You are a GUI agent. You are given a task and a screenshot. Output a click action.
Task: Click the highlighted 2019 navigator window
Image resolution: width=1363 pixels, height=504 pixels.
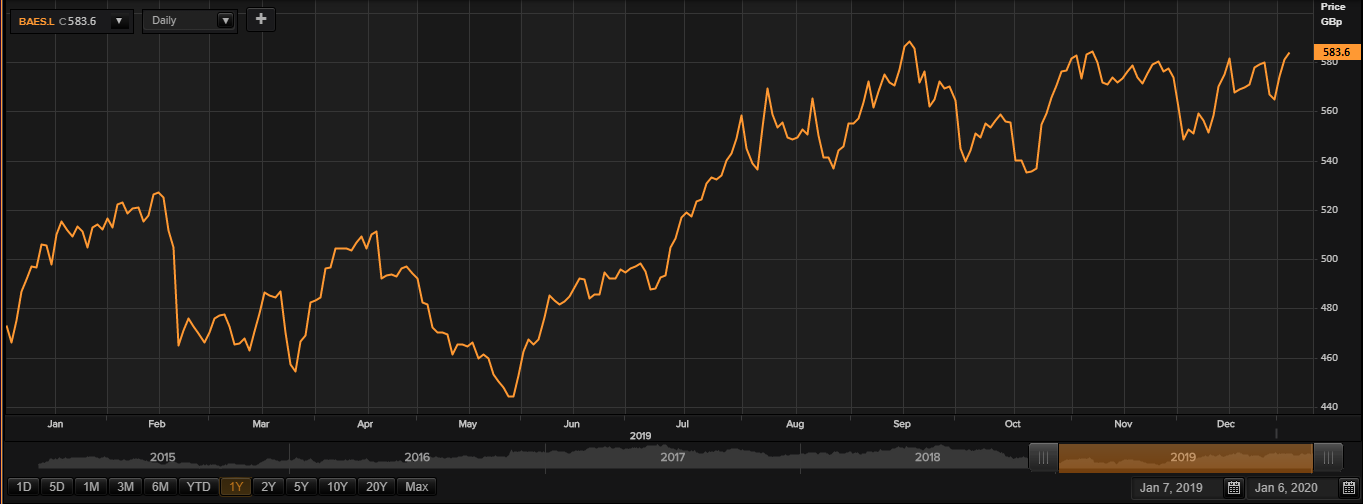point(1185,457)
